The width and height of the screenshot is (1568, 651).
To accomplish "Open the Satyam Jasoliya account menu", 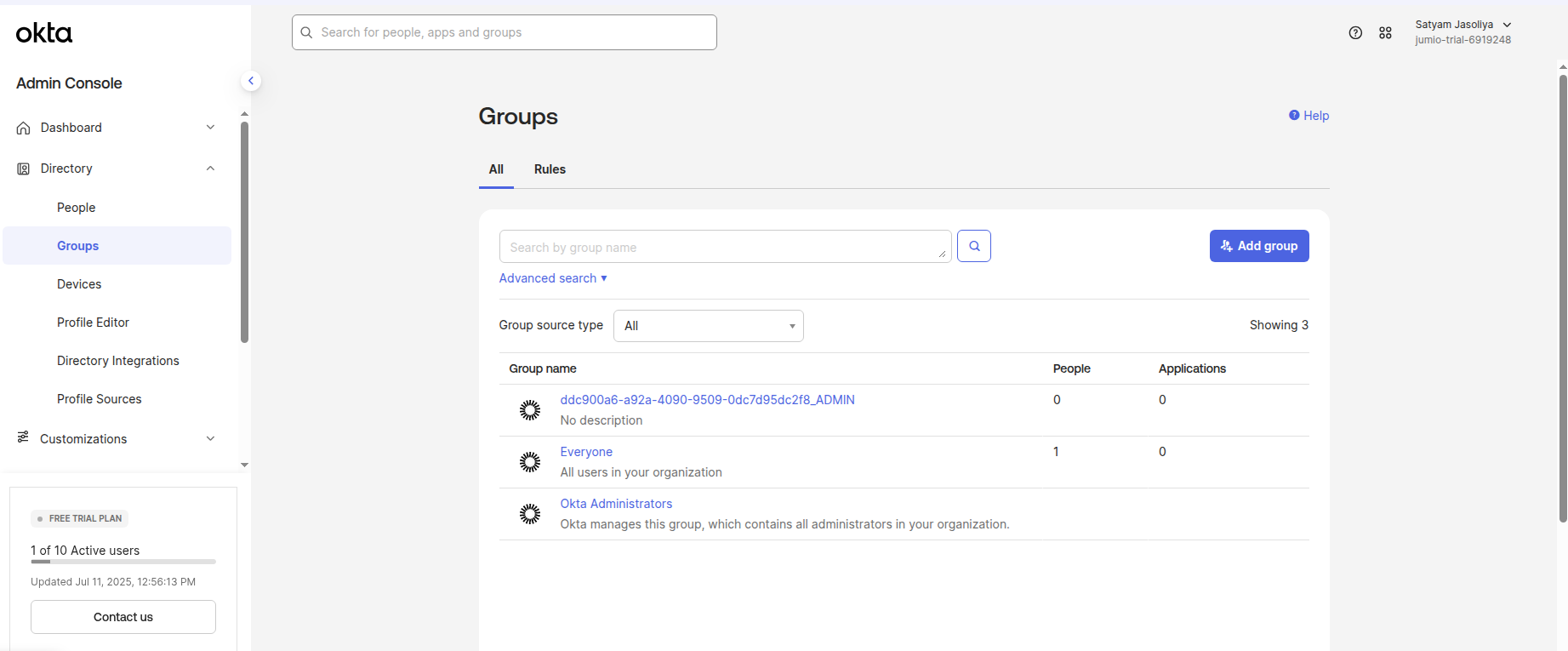I will (1463, 32).
